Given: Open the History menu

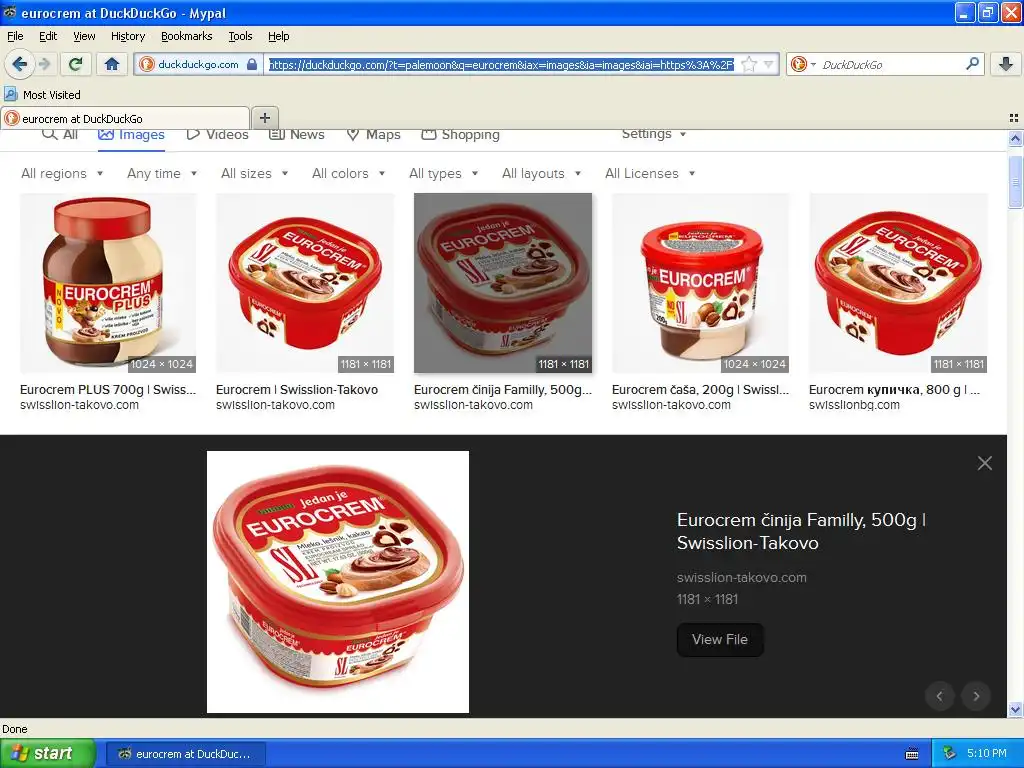Looking at the screenshot, I should (127, 36).
